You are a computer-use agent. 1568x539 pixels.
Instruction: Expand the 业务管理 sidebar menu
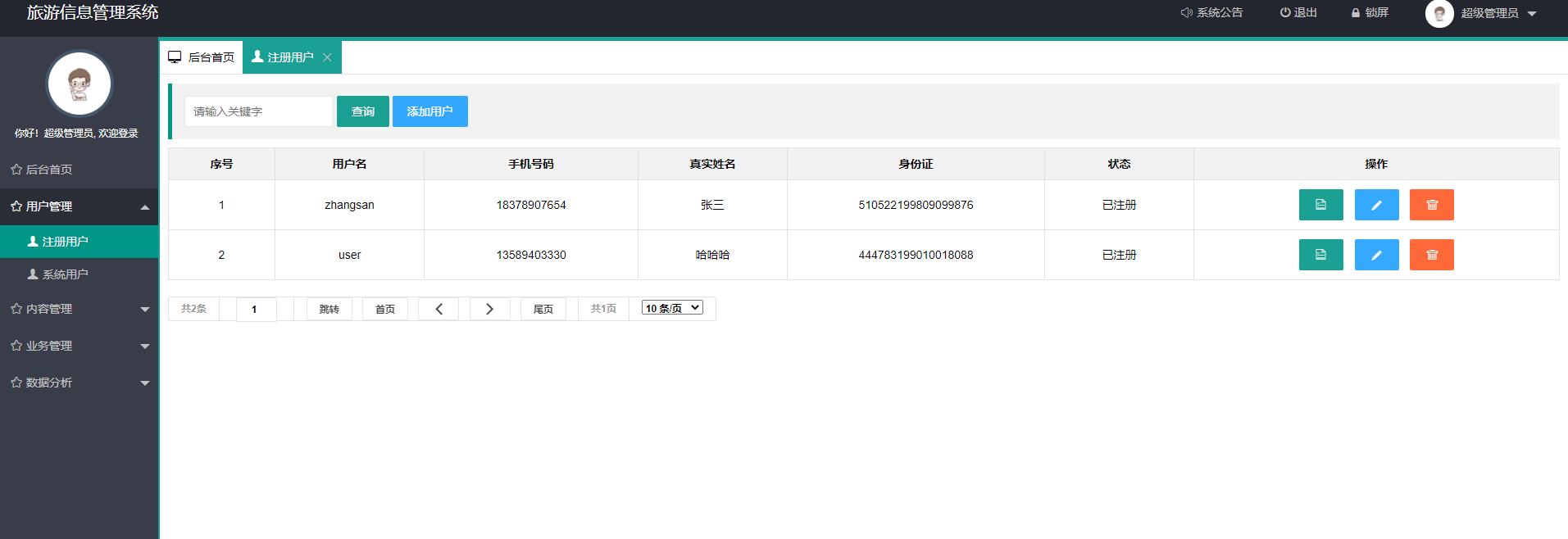(x=80, y=346)
